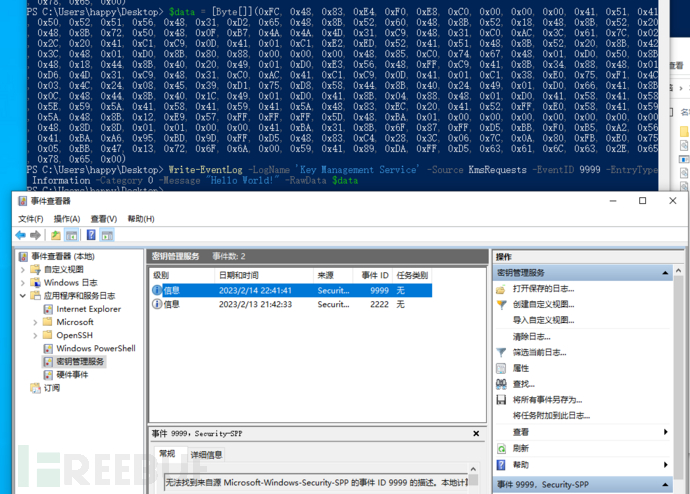Viewport: 690px width, 494px height.
Task: Click the info icon of event 9999
Action: [157, 291]
